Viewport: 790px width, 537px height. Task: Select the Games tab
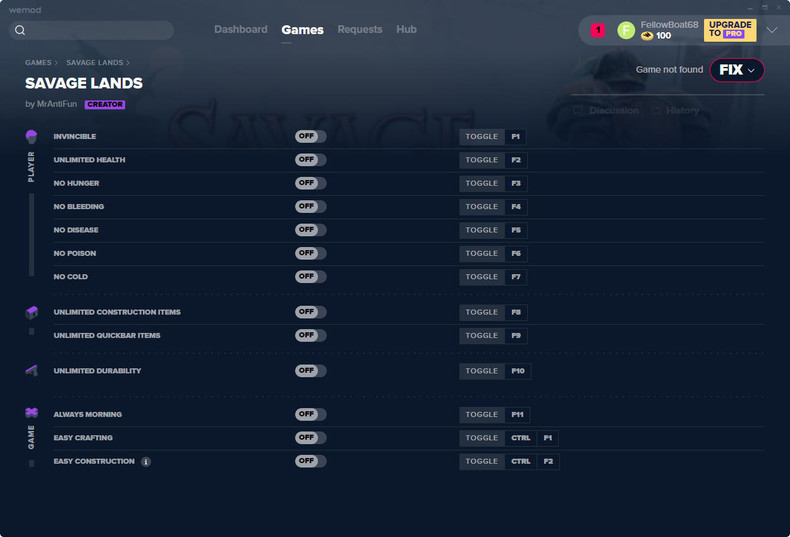(302, 30)
